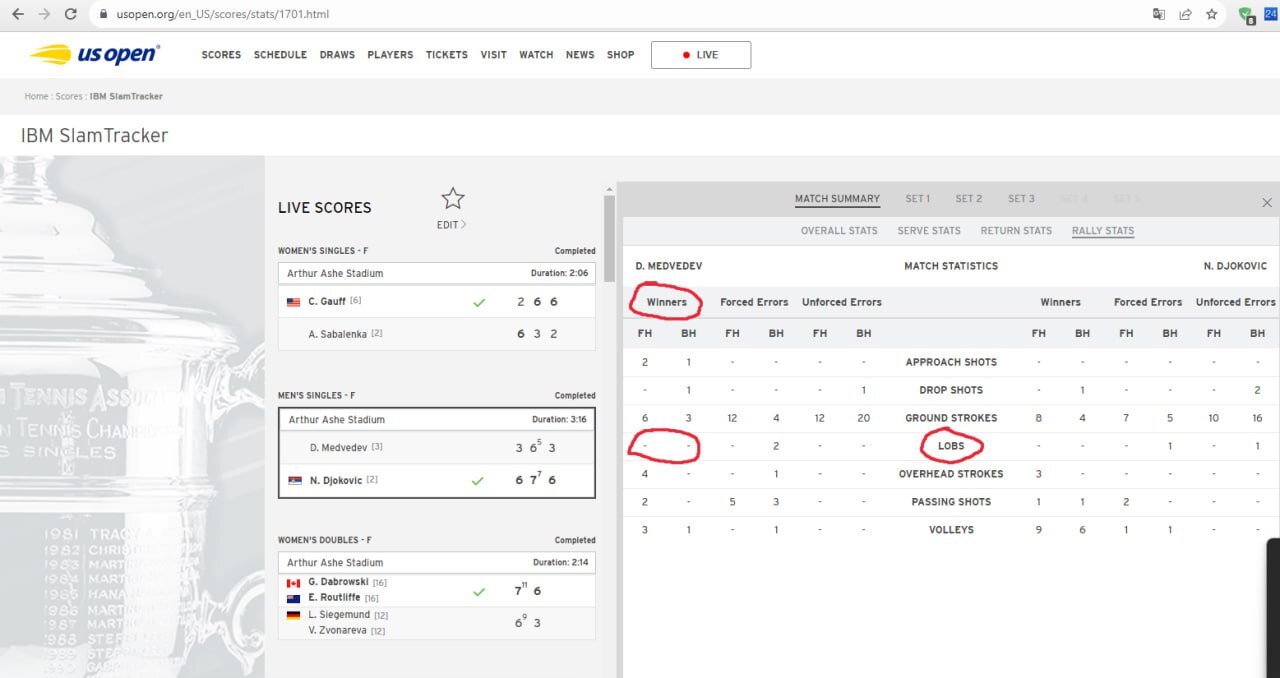Viewport: 1280px width, 678px height.
Task: Click the MEN'S SINGLES - F heading
Action: point(317,396)
